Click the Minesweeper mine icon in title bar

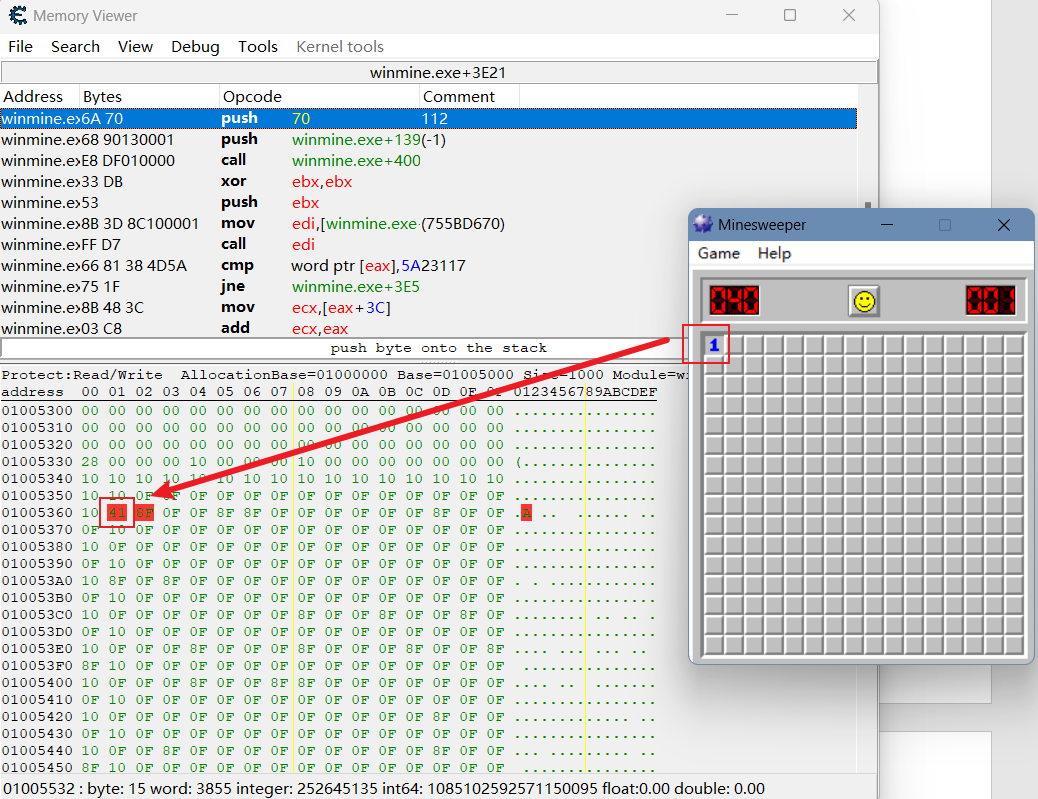point(703,225)
